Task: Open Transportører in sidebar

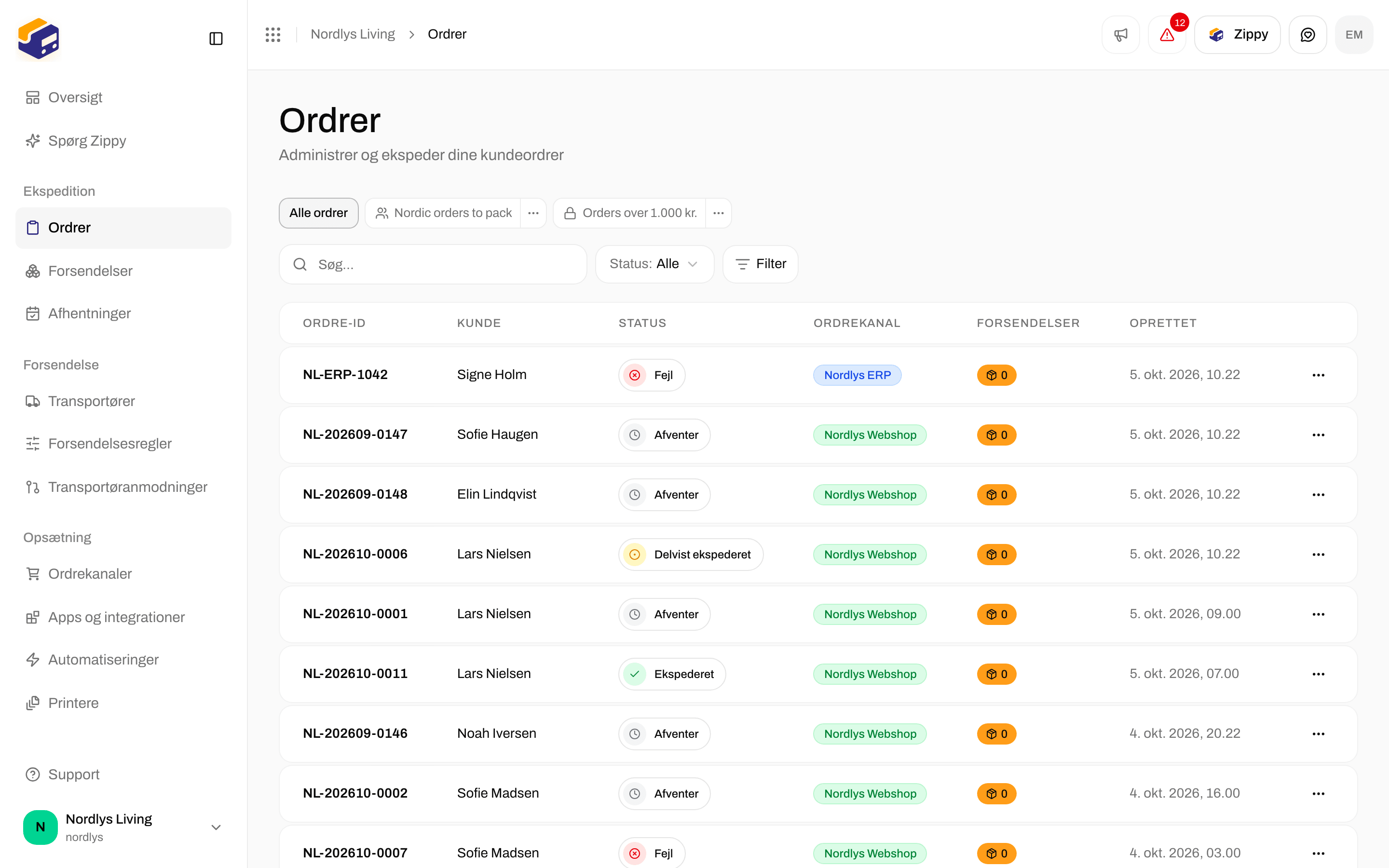Action: click(123, 401)
